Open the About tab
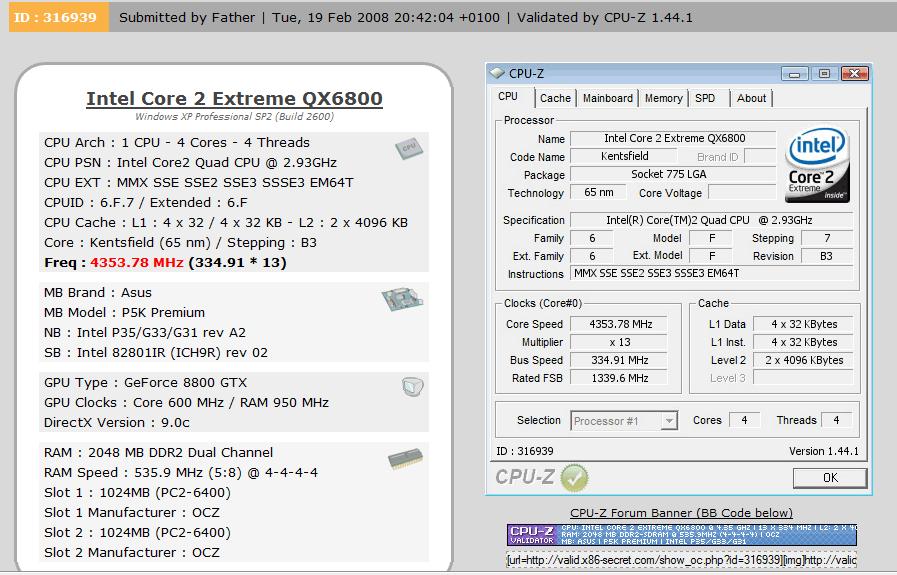The width and height of the screenshot is (897, 575). coord(751,98)
